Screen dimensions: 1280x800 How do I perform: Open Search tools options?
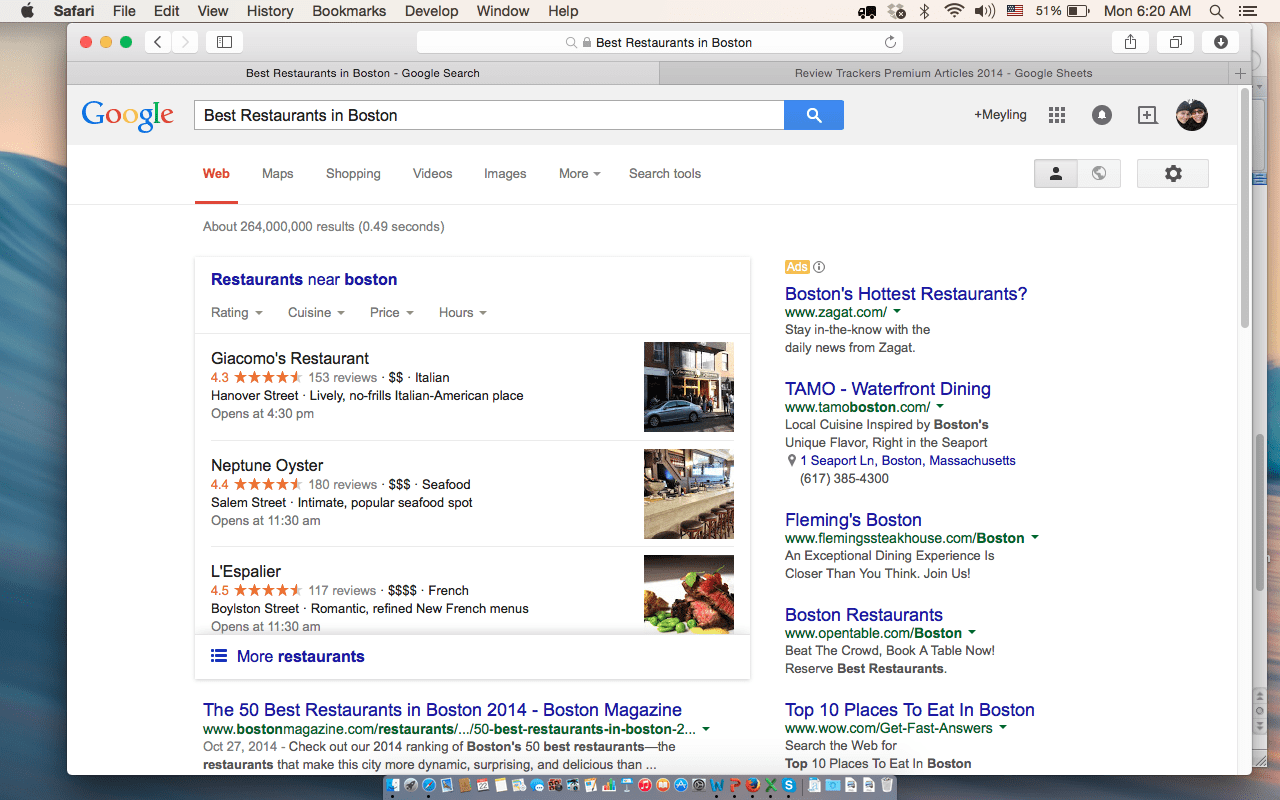pyautogui.click(x=665, y=173)
